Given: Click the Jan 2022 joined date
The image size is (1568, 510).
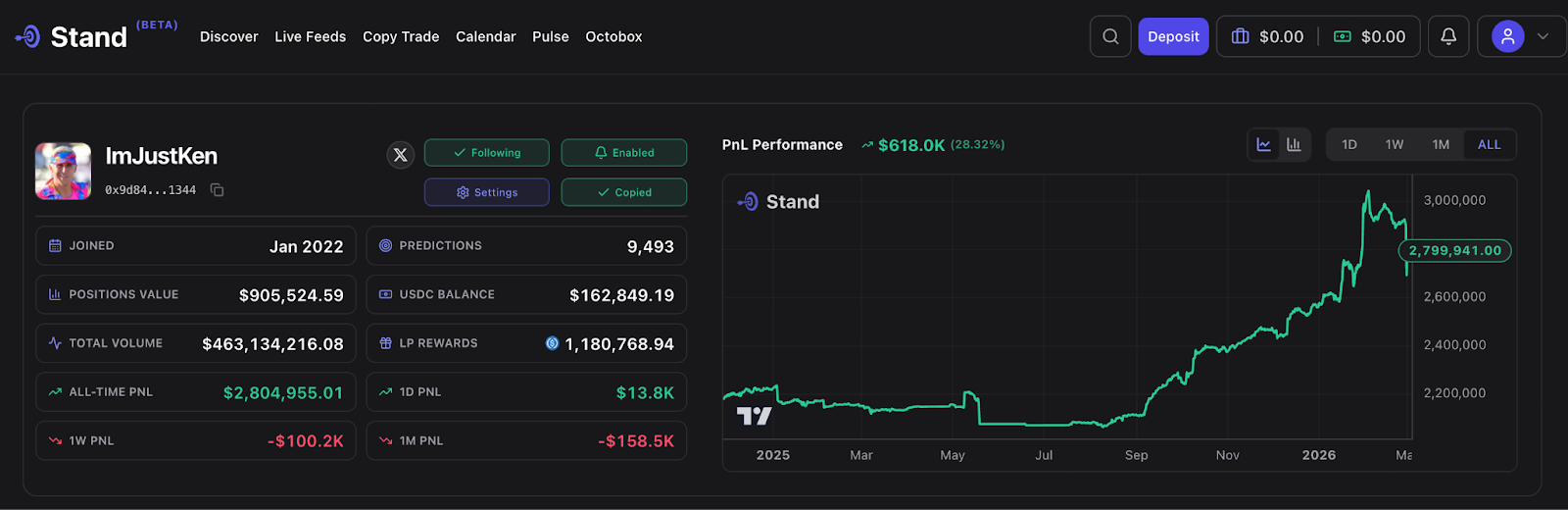Looking at the screenshot, I should click(307, 246).
